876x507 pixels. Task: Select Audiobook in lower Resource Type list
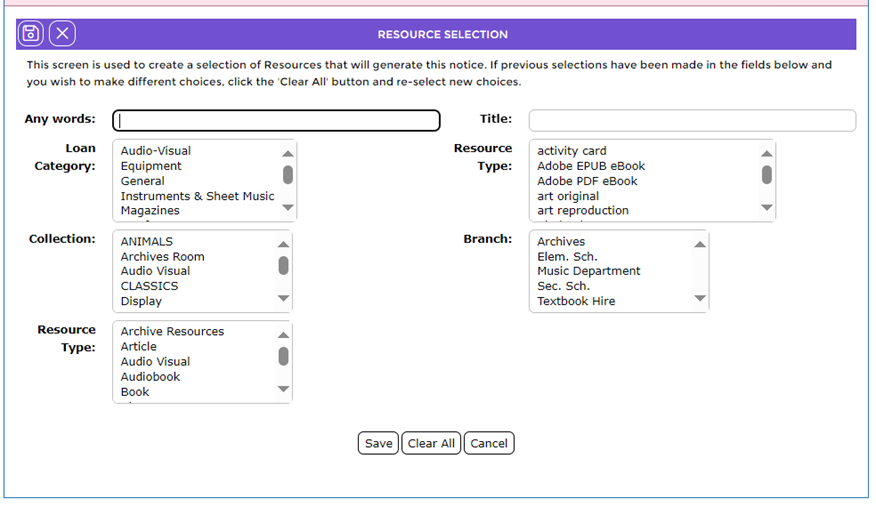150,376
